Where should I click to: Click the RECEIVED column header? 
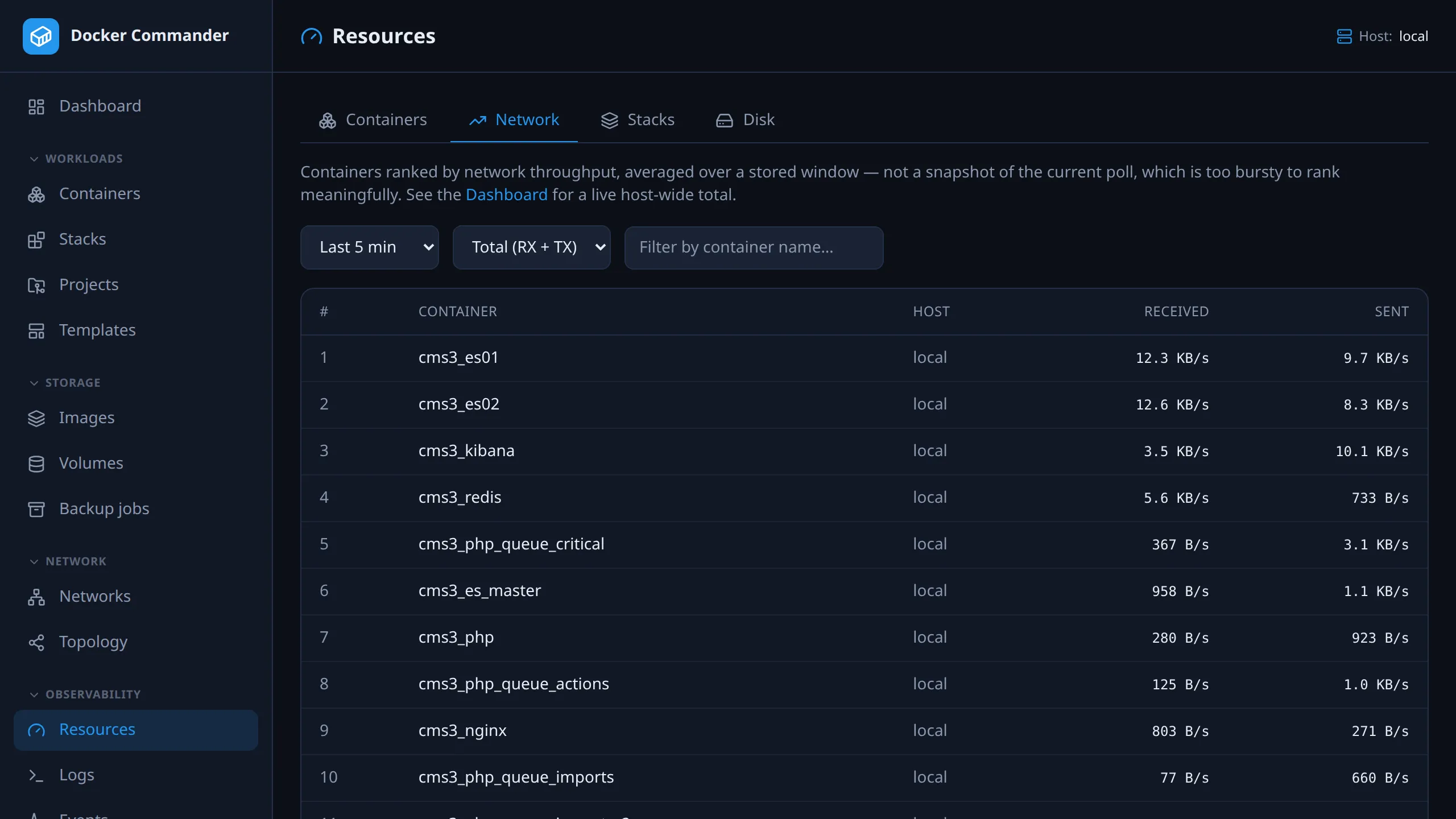(x=1176, y=312)
